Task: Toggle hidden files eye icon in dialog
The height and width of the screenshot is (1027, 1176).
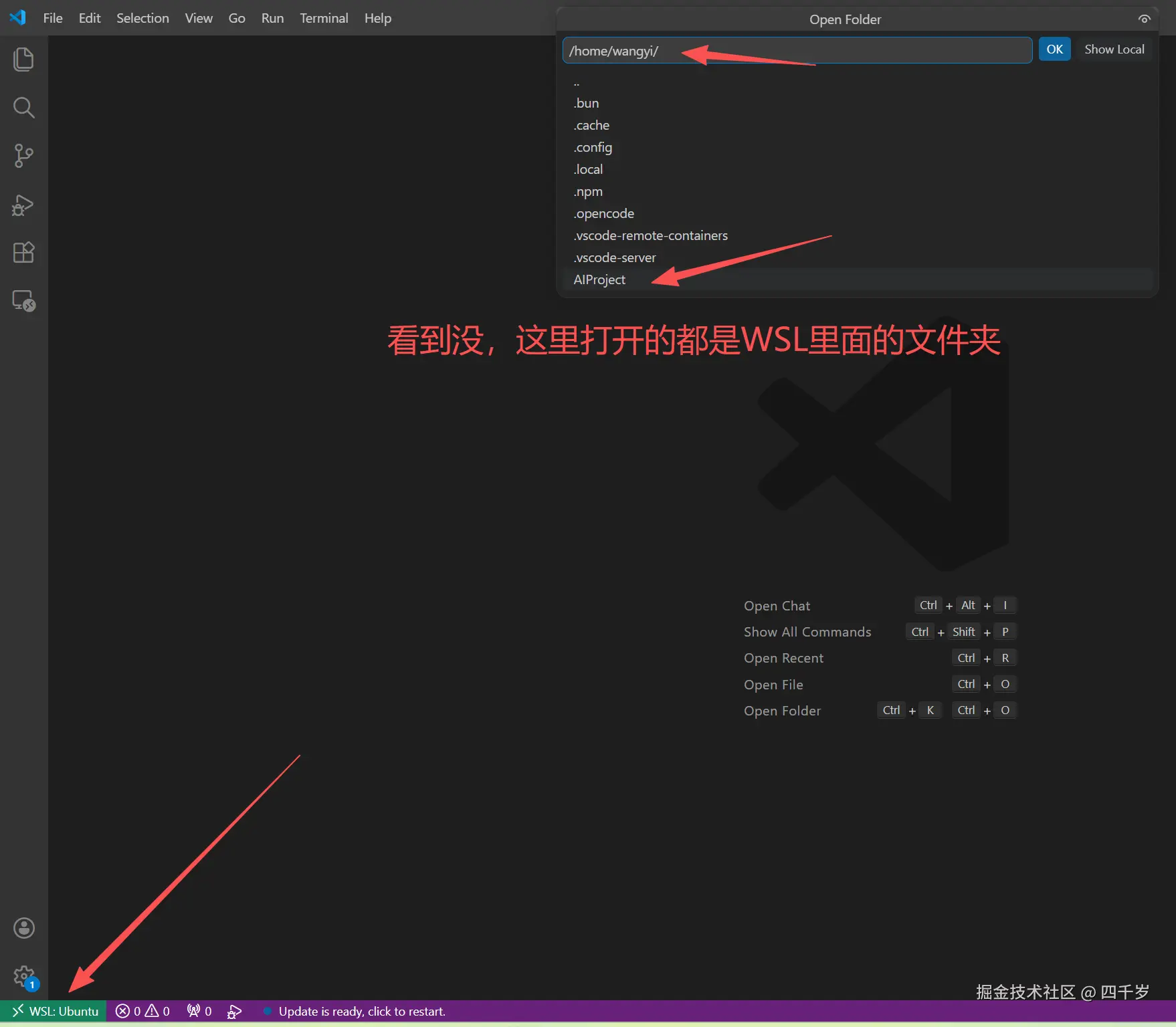Action: pos(1144,19)
